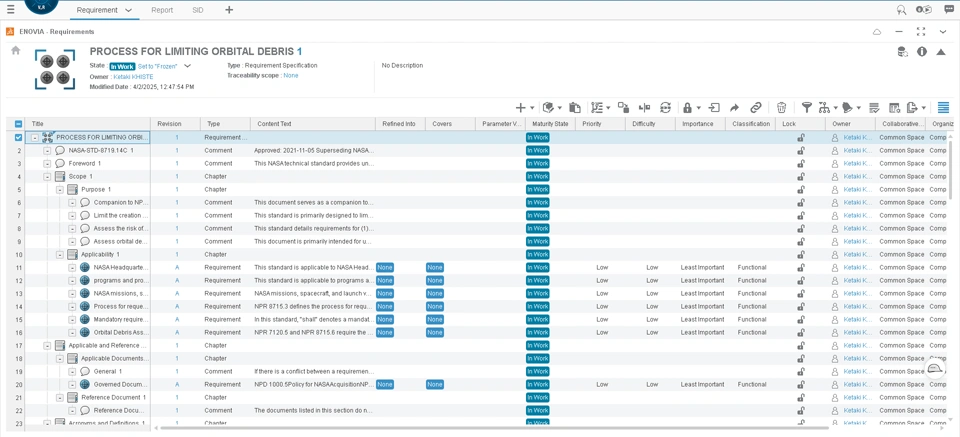Collapse the Applicability chapter node

(x=59, y=255)
